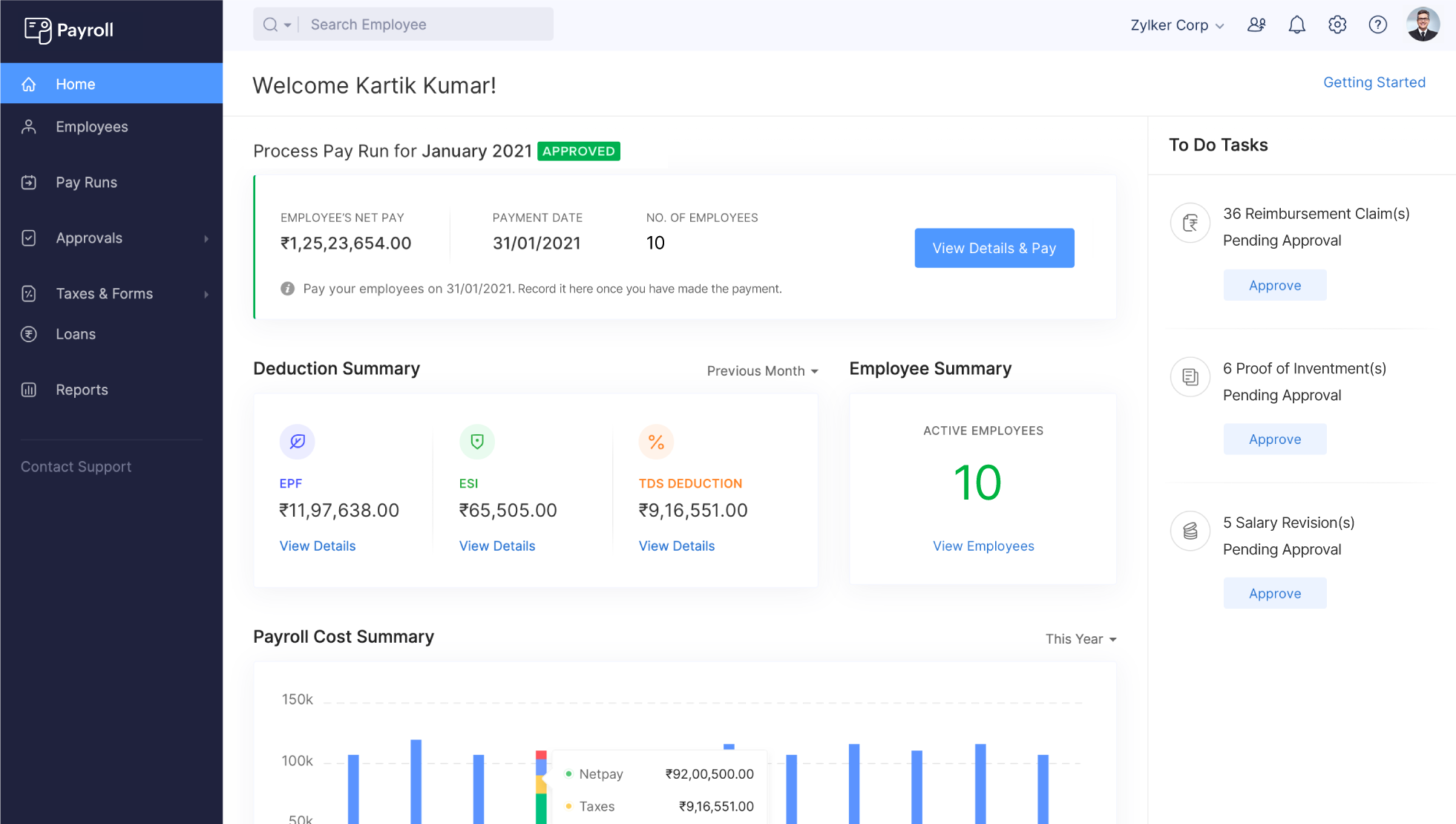
Task: Open Reports section
Action: point(82,389)
